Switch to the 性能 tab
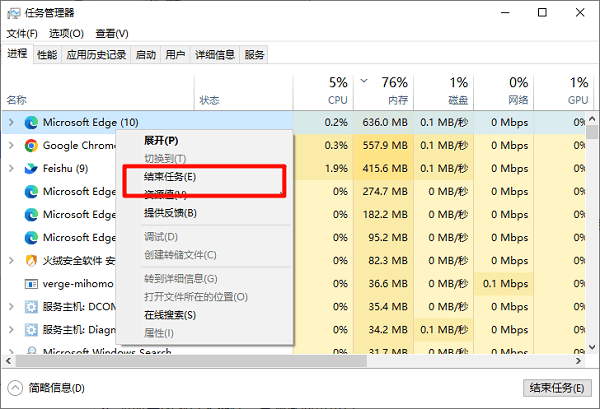This screenshot has width=600, height=409. 47,55
